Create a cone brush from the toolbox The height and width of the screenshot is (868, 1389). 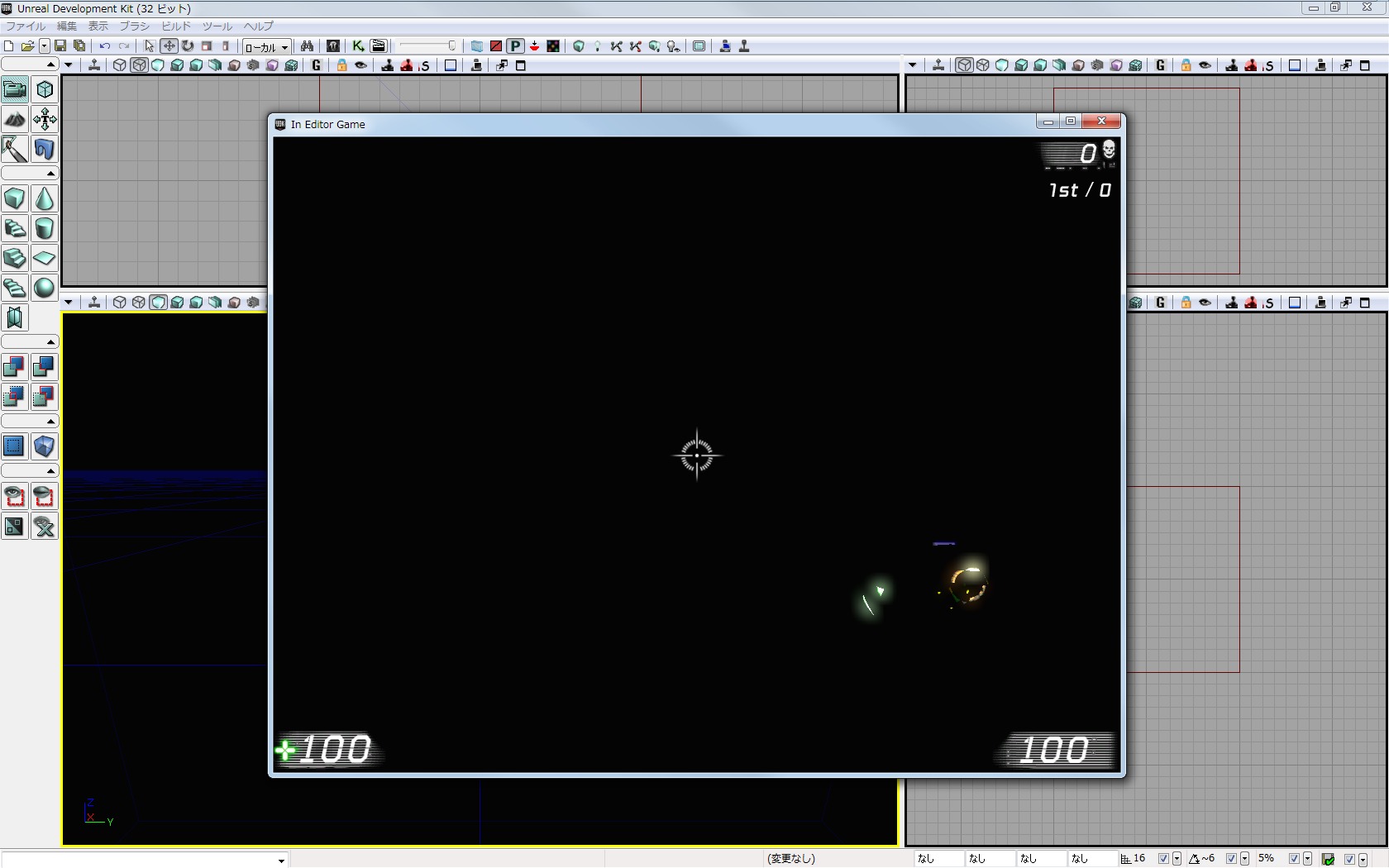pos(45,199)
